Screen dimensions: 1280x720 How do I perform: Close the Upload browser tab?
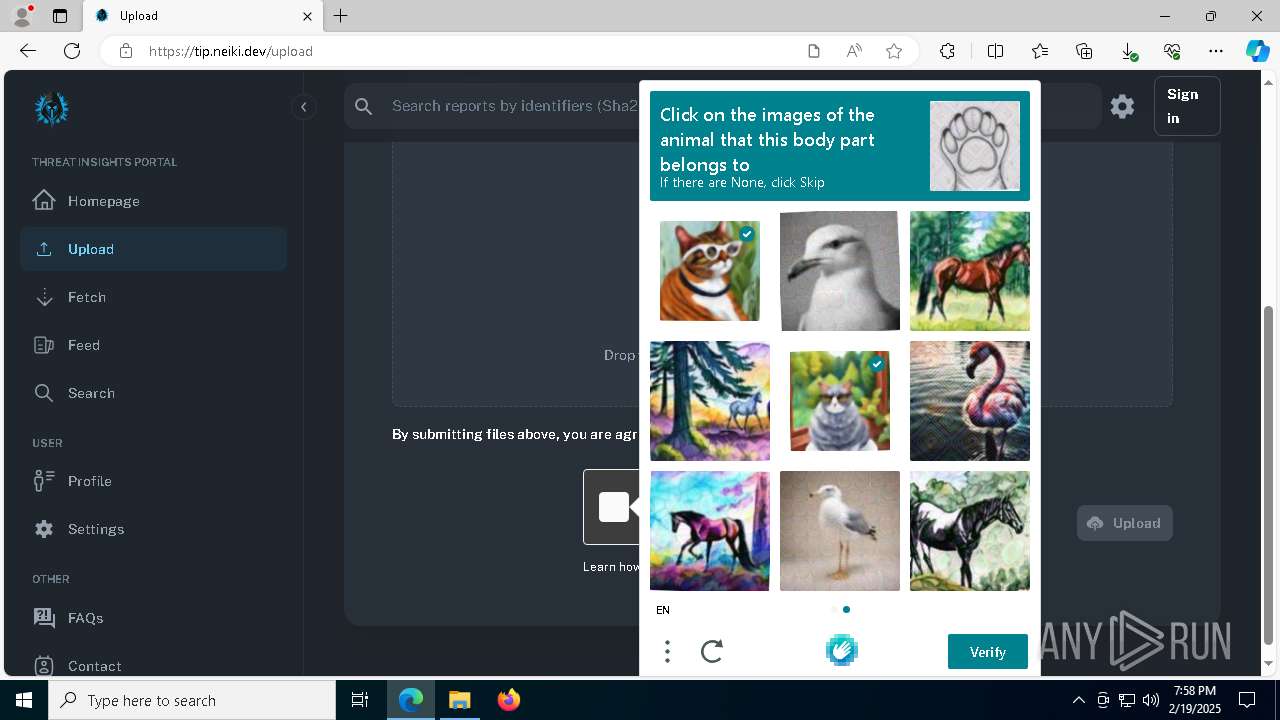[x=308, y=16]
